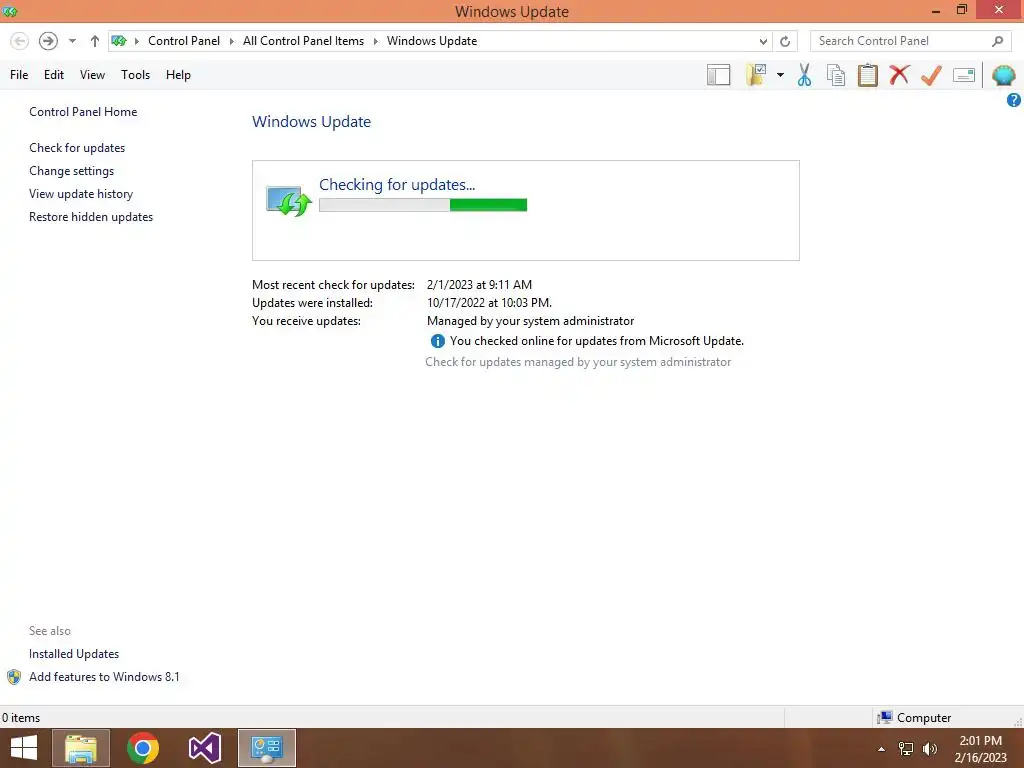Click the orange checkmark toolbar icon
The image size is (1024, 768).
931,75
